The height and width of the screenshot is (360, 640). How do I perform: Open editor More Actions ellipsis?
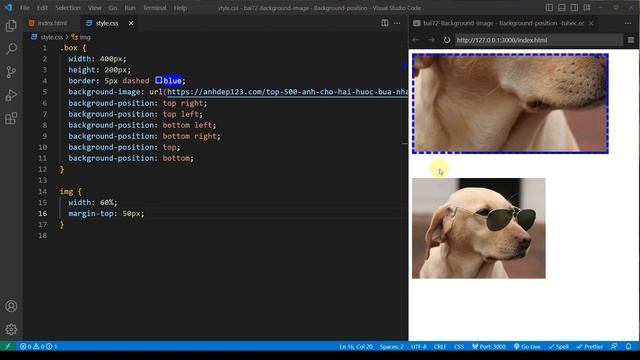click(397, 23)
